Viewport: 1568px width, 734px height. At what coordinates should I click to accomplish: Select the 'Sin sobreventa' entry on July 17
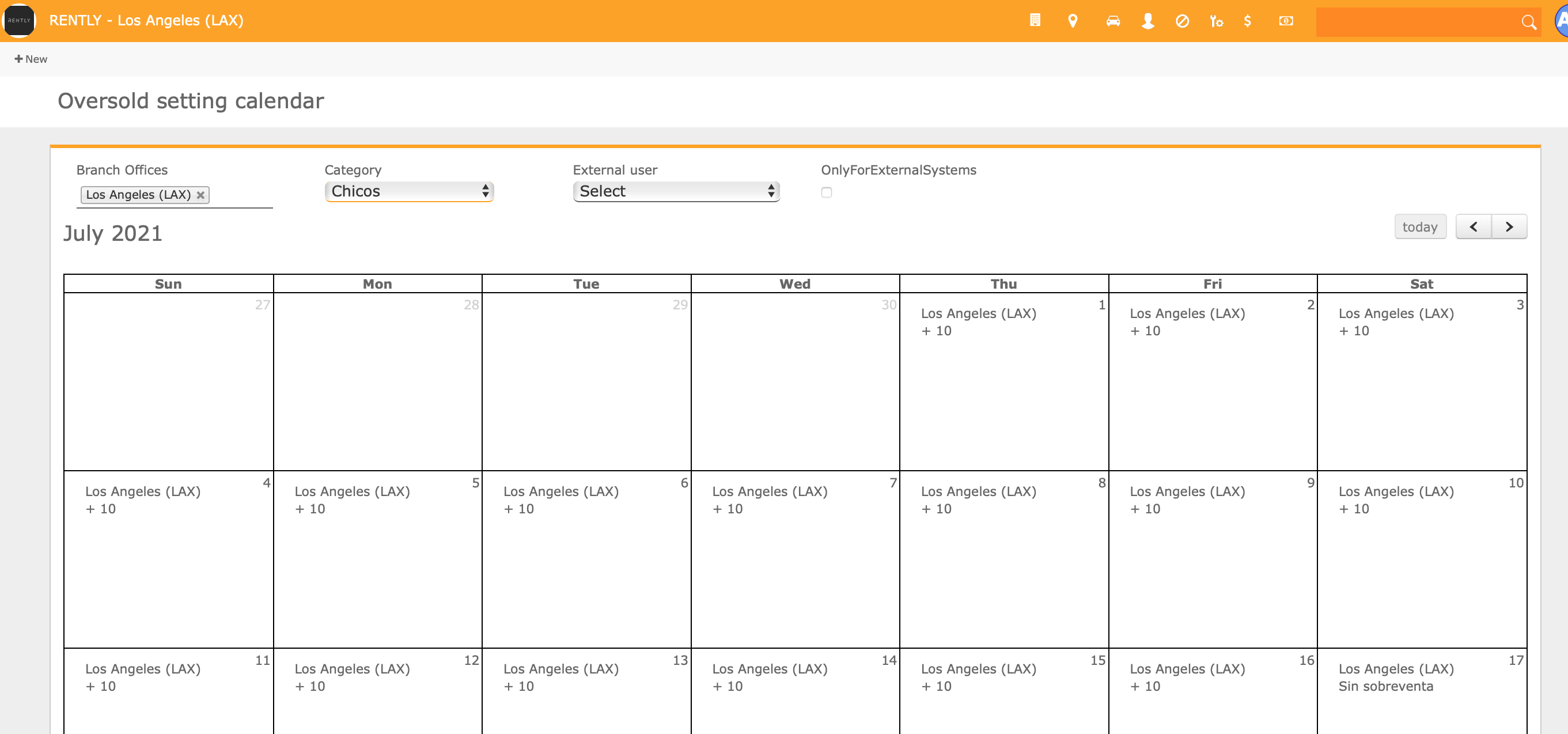point(1396,678)
